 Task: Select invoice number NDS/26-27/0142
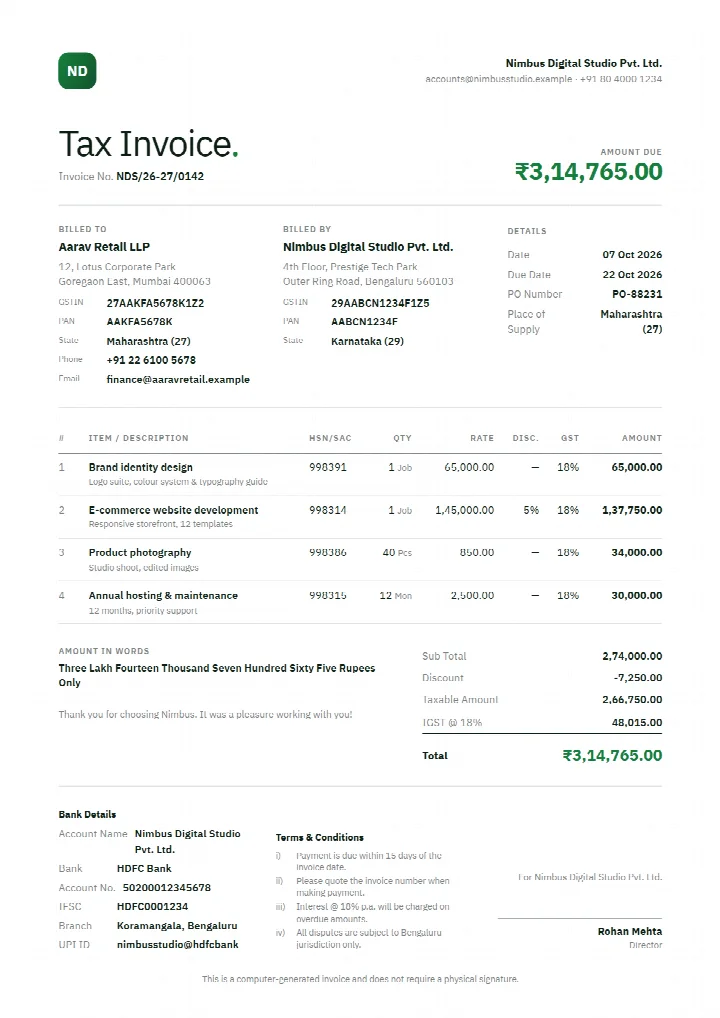pos(160,176)
